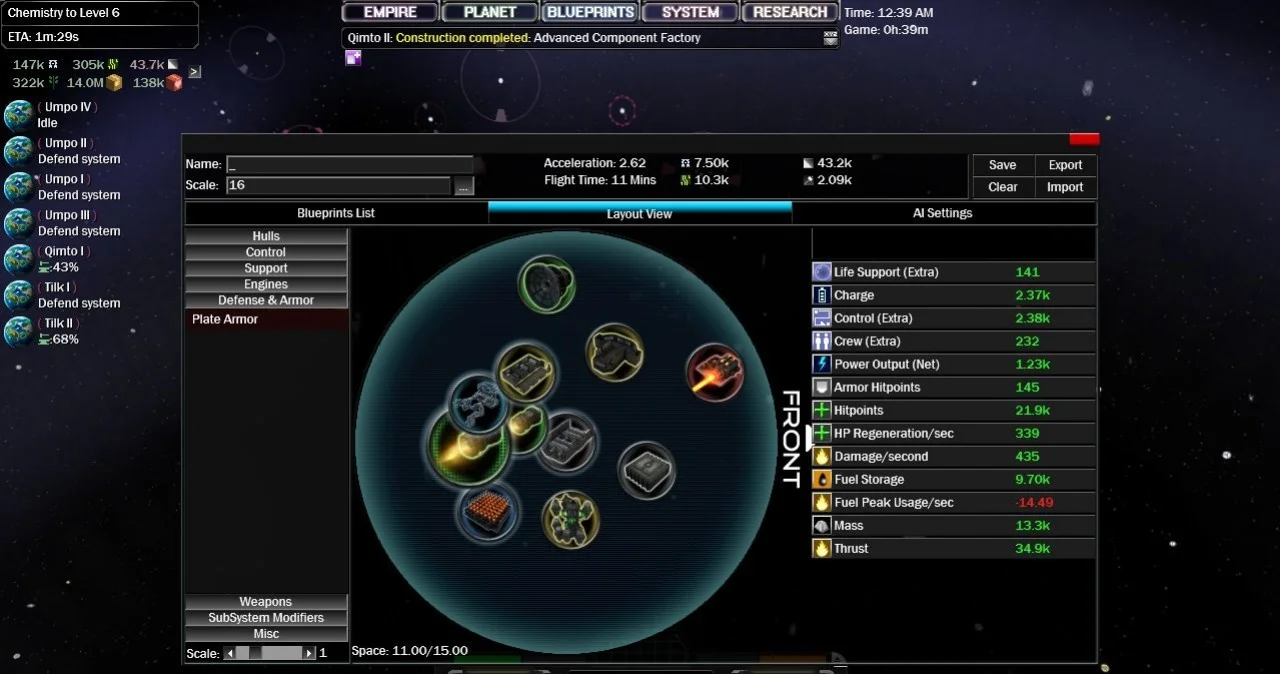Expand the Control category

click(266, 252)
